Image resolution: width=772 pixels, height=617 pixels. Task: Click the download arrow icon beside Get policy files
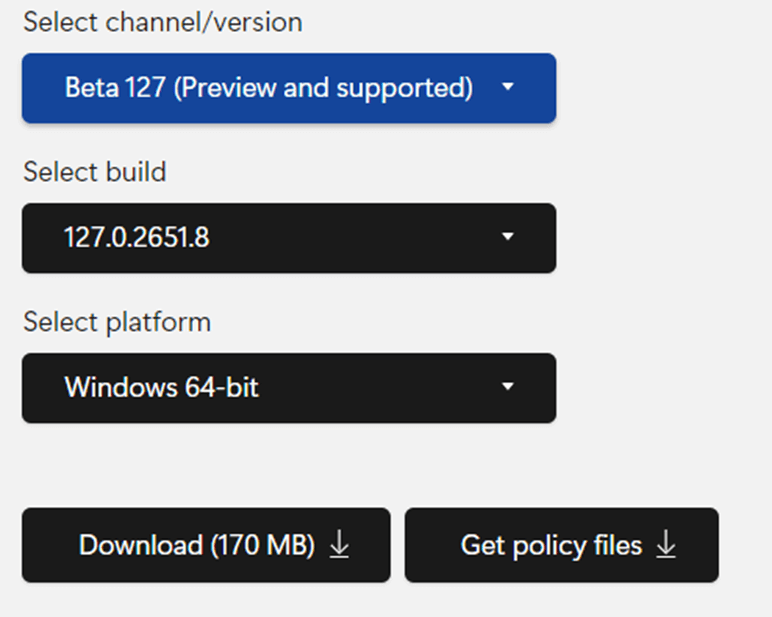pos(666,545)
